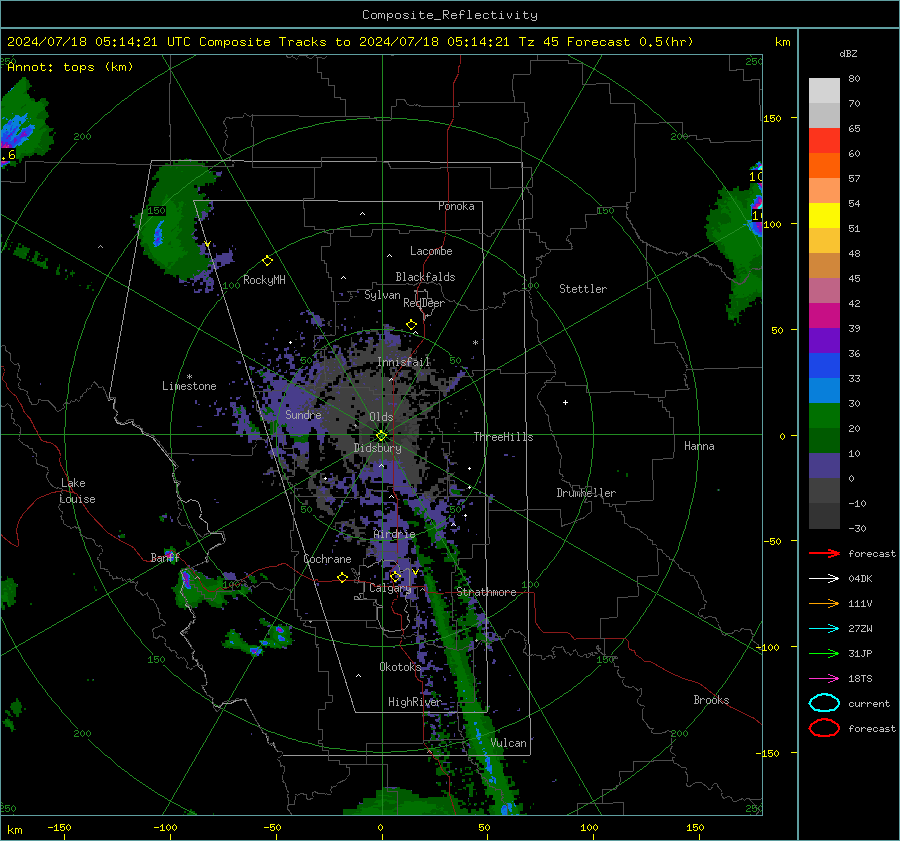Click the RedDeer city label
This screenshot has height=841, width=900.
pyautogui.click(x=424, y=303)
